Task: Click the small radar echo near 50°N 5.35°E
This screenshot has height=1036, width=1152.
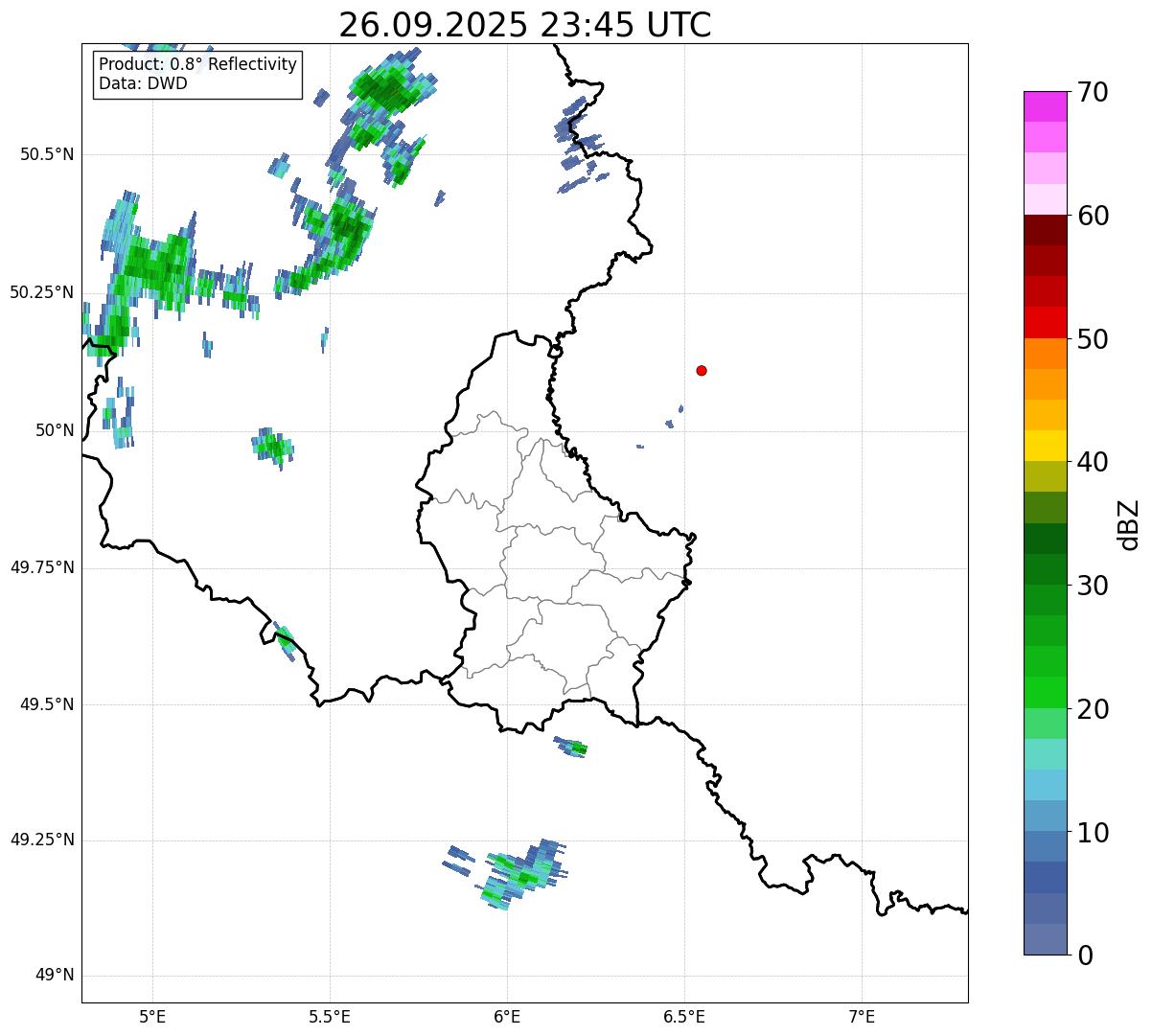Action: click(x=274, y=446)
